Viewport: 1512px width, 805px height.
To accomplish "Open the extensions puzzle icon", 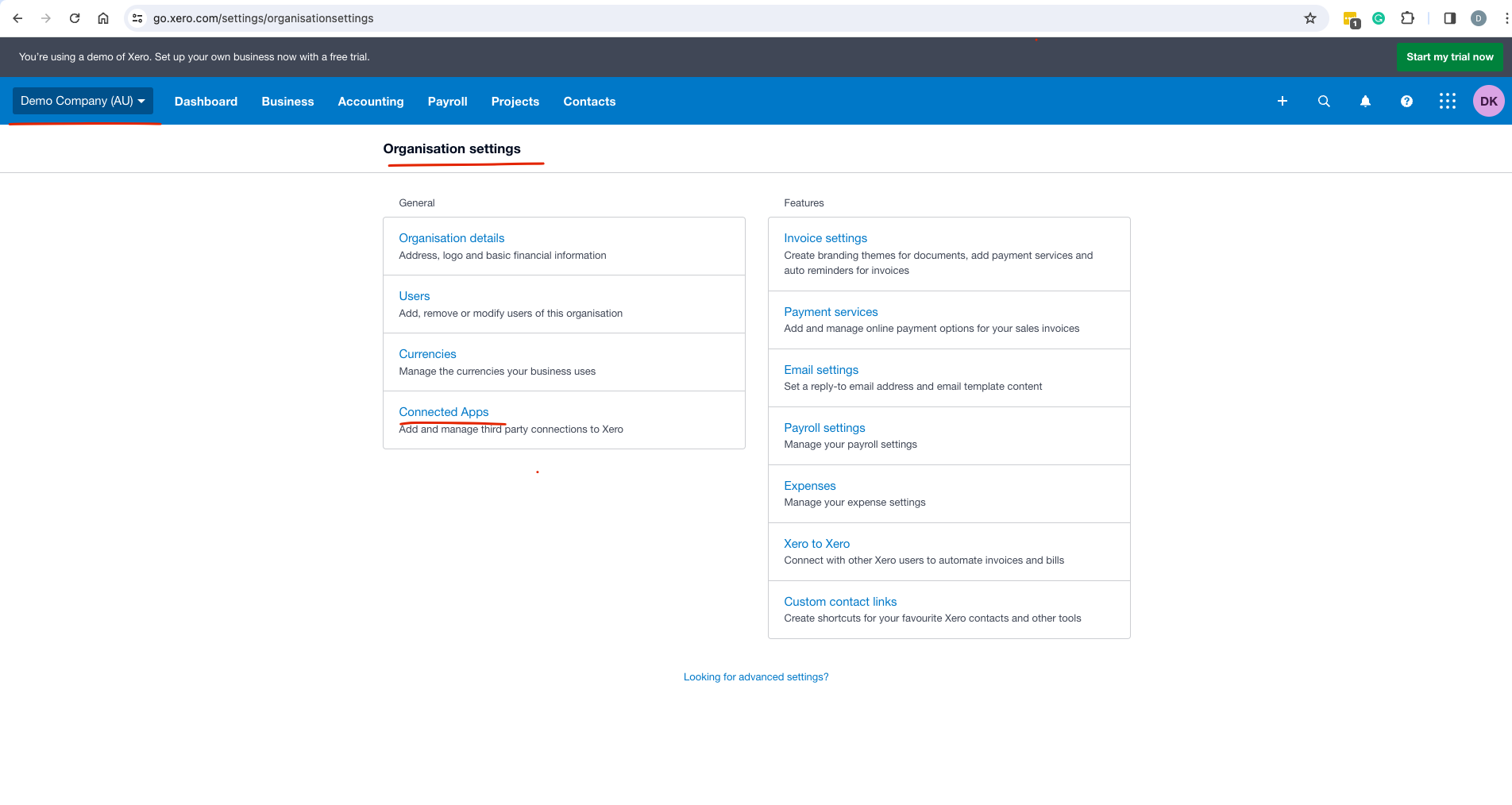I will (1407, 18).
